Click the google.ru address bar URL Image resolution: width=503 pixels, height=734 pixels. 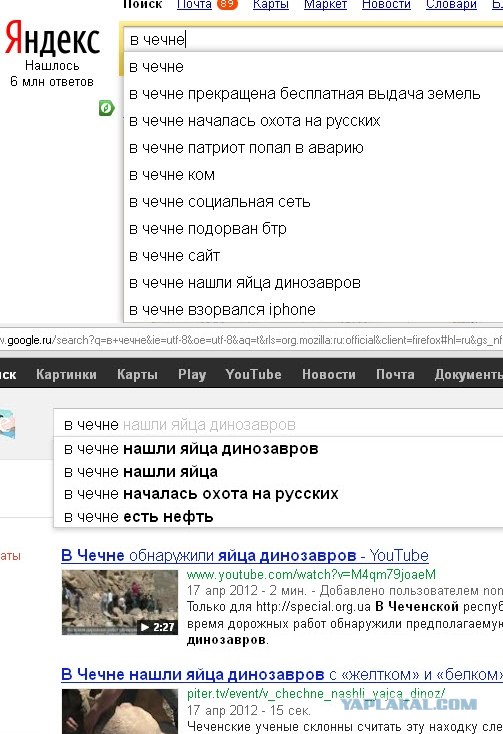251,340
